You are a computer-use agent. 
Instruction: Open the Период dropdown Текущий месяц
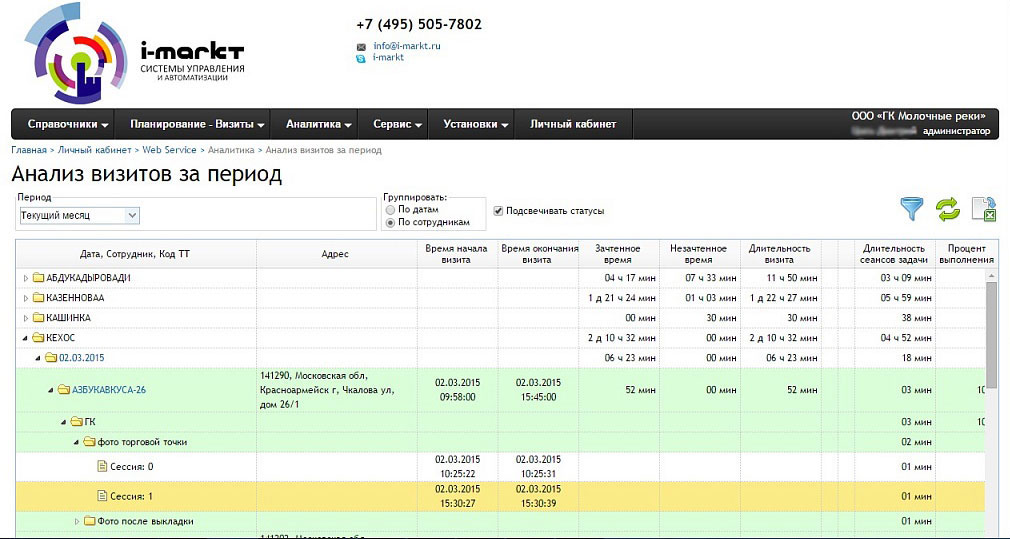tap(79, 216)
